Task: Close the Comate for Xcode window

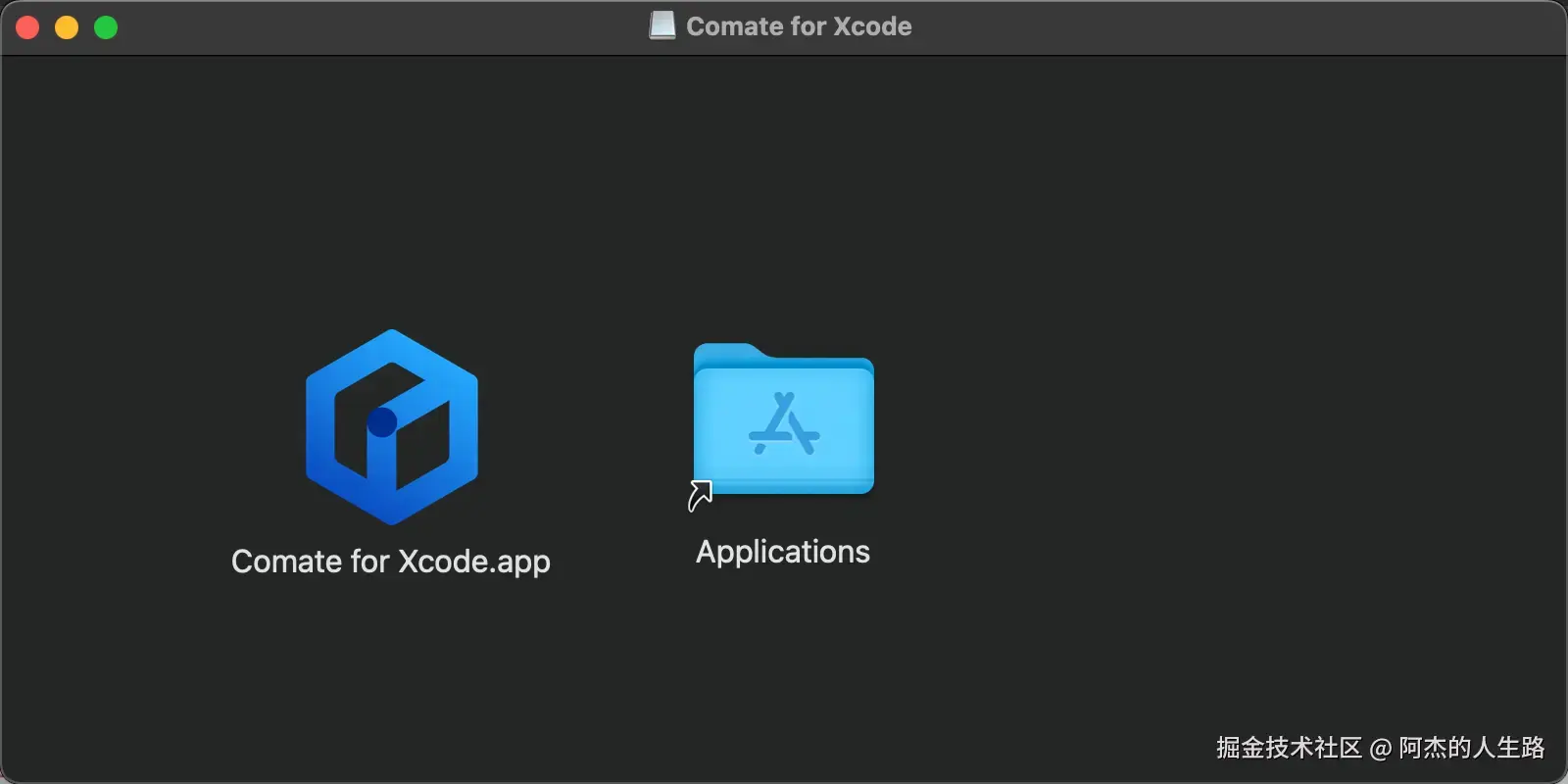Action: point(27,27)
